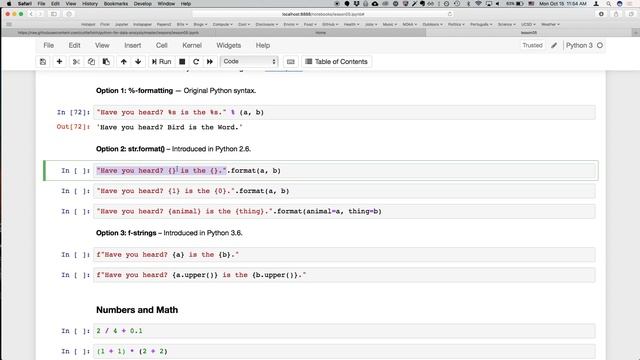Open Spotlight search in the menu bar

[x=609, y=4]
